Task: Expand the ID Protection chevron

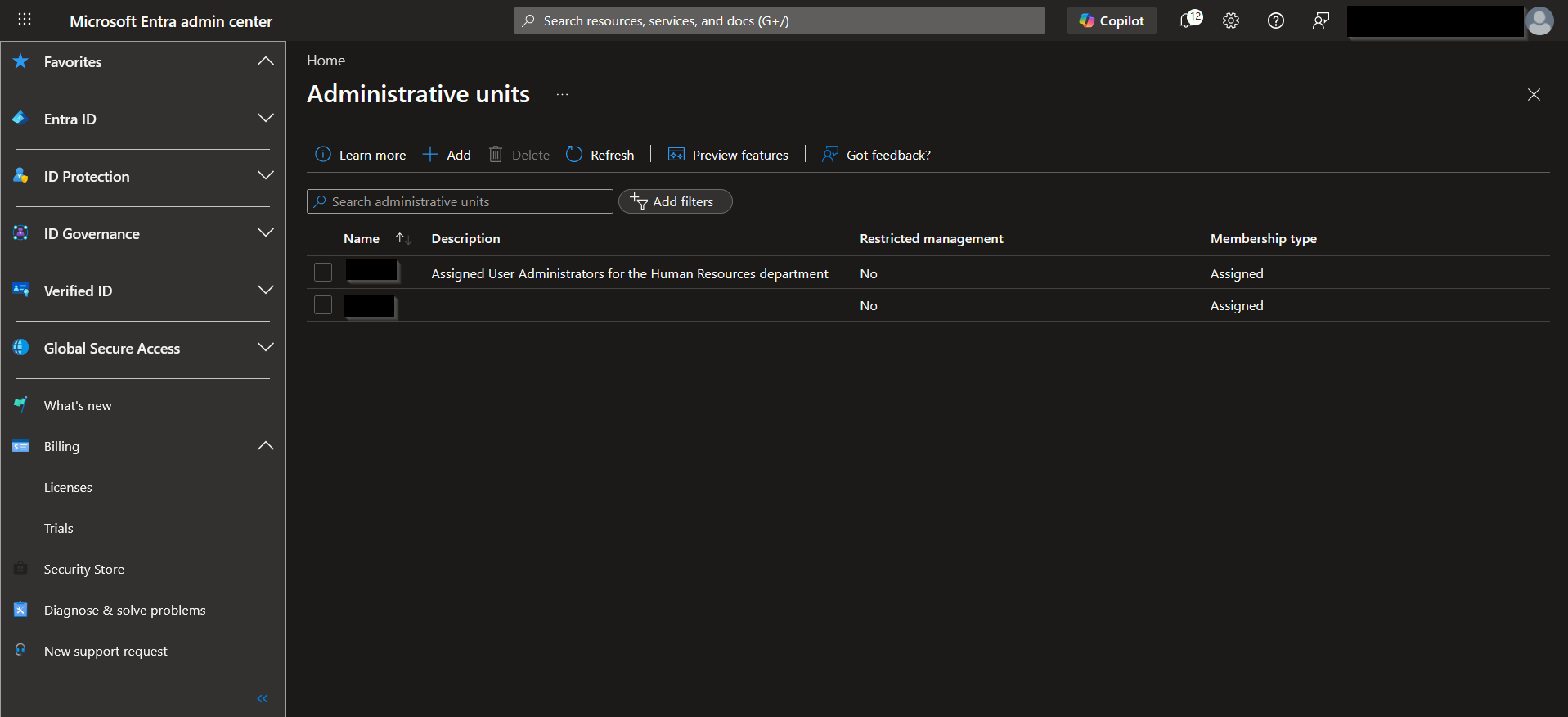Action: pyautogui.click(x=265, y=176)
